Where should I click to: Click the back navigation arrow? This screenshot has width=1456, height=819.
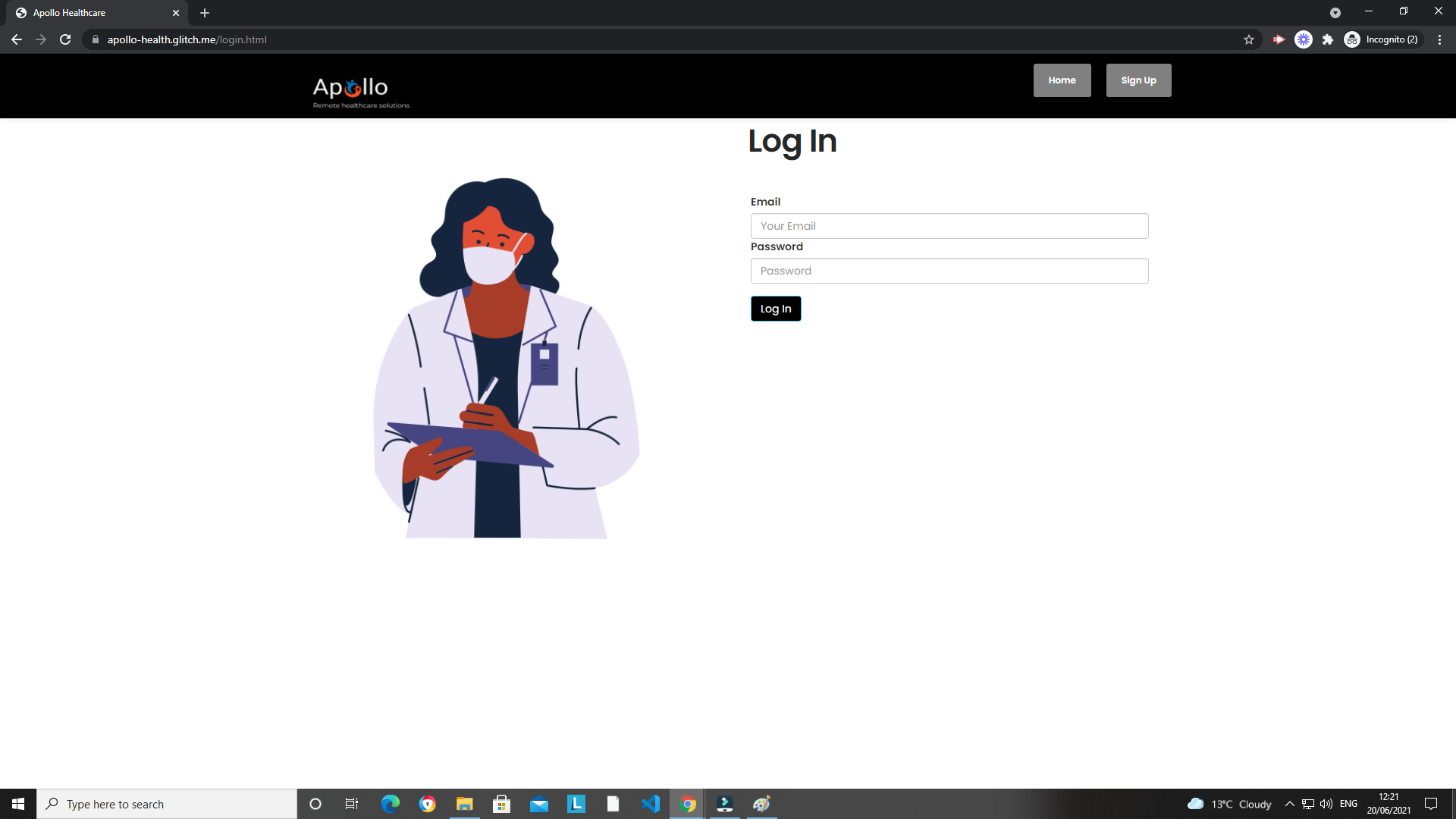(17, 39)
